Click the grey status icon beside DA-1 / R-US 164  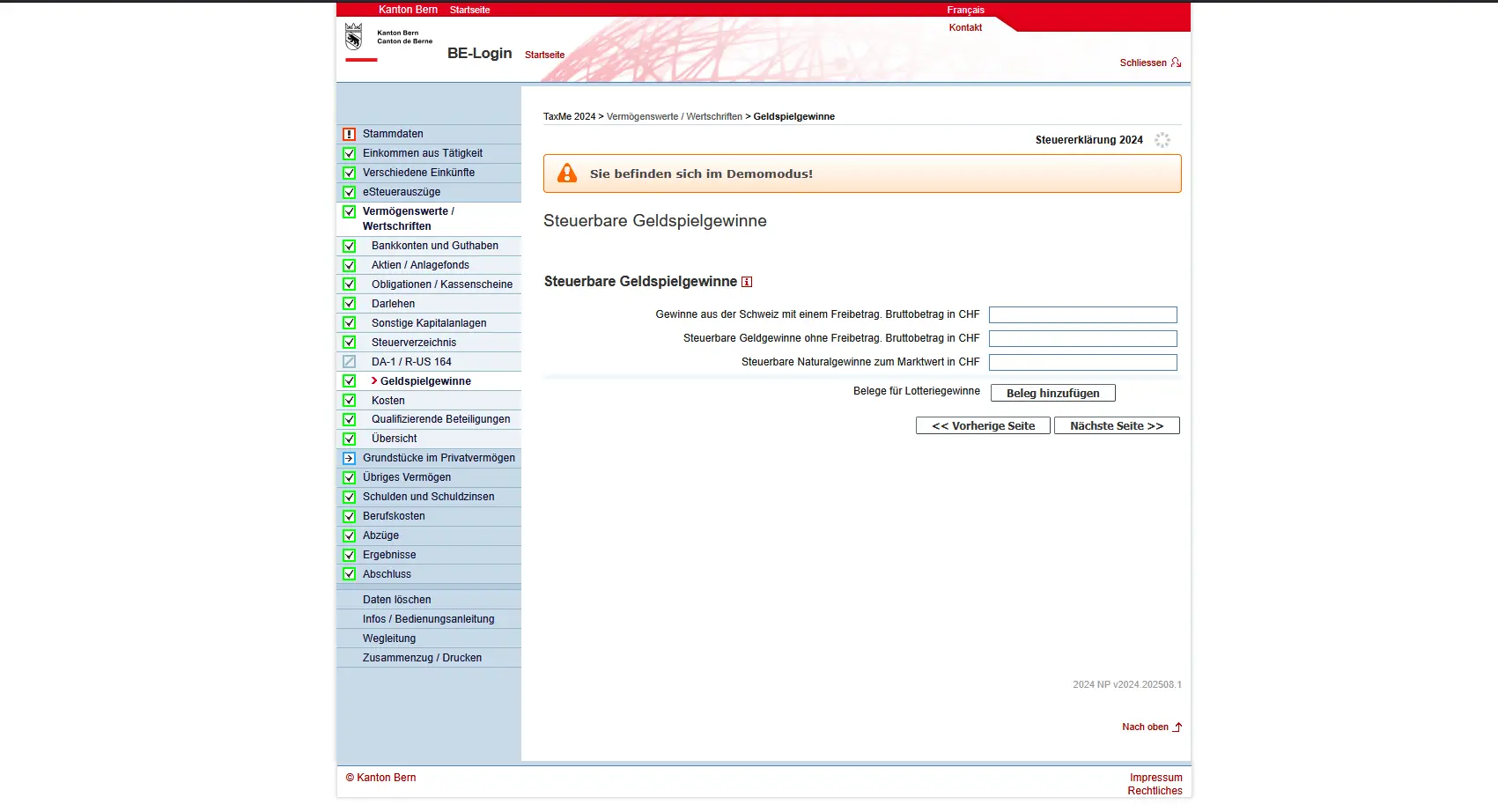click(349, 362)
